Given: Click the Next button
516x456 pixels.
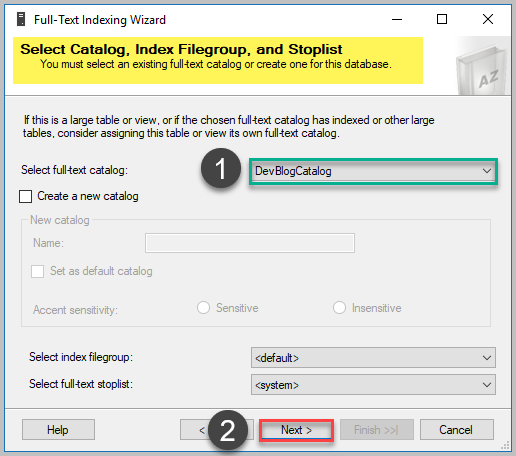Looking at the screenshot, I should click(x=296, y=430).
